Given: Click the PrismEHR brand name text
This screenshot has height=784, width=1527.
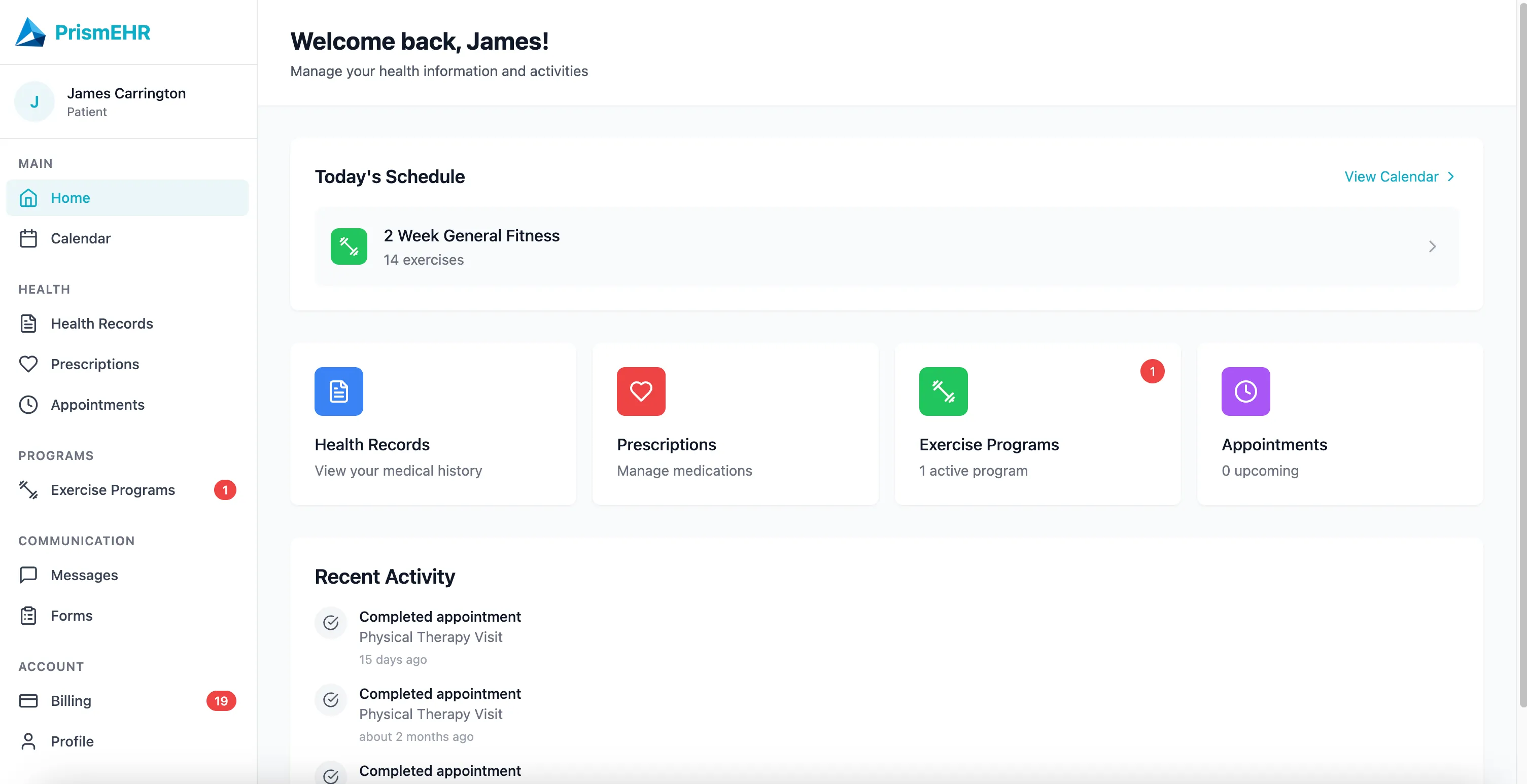Looking at the screenshot, I should (102, 32).
